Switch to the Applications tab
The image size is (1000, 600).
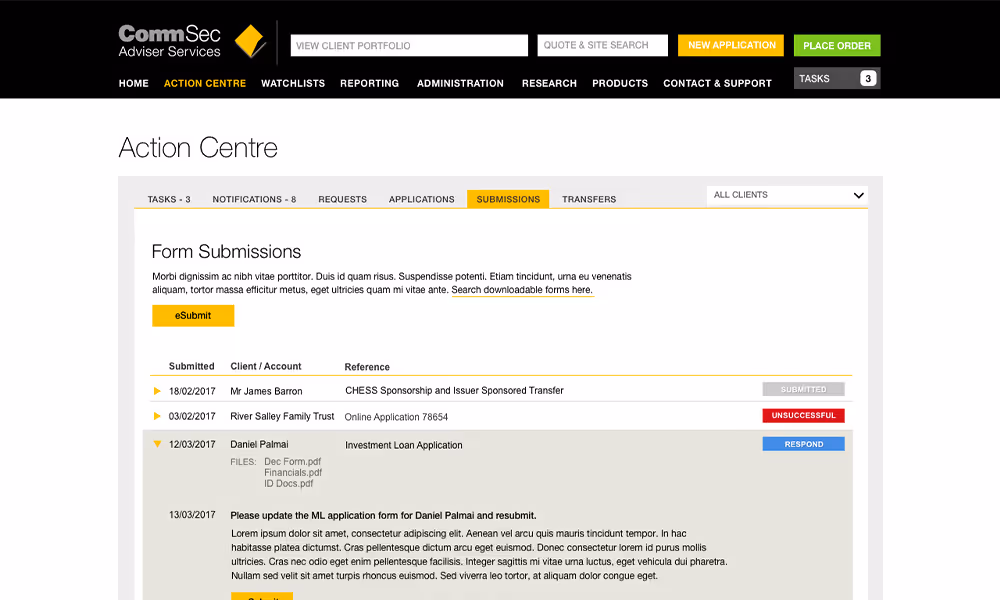point(422,200)
